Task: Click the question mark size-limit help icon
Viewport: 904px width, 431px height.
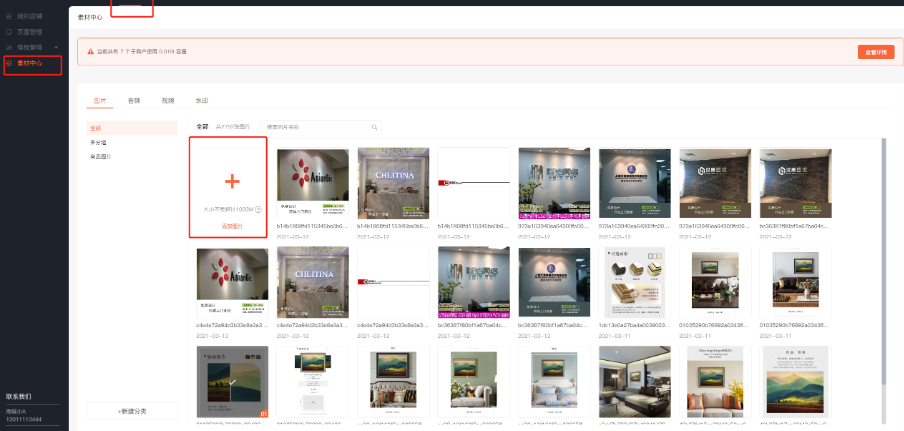Action: click(259, 209)
